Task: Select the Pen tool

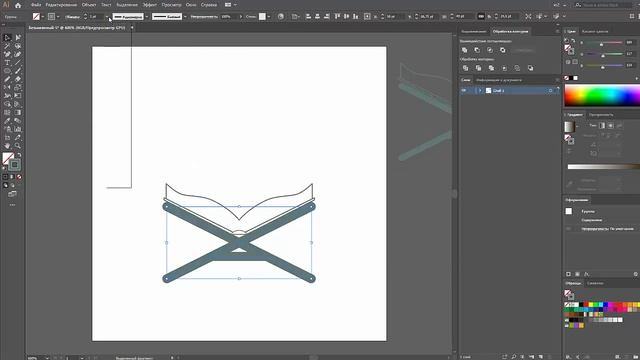Action: (x=7, y=54)
